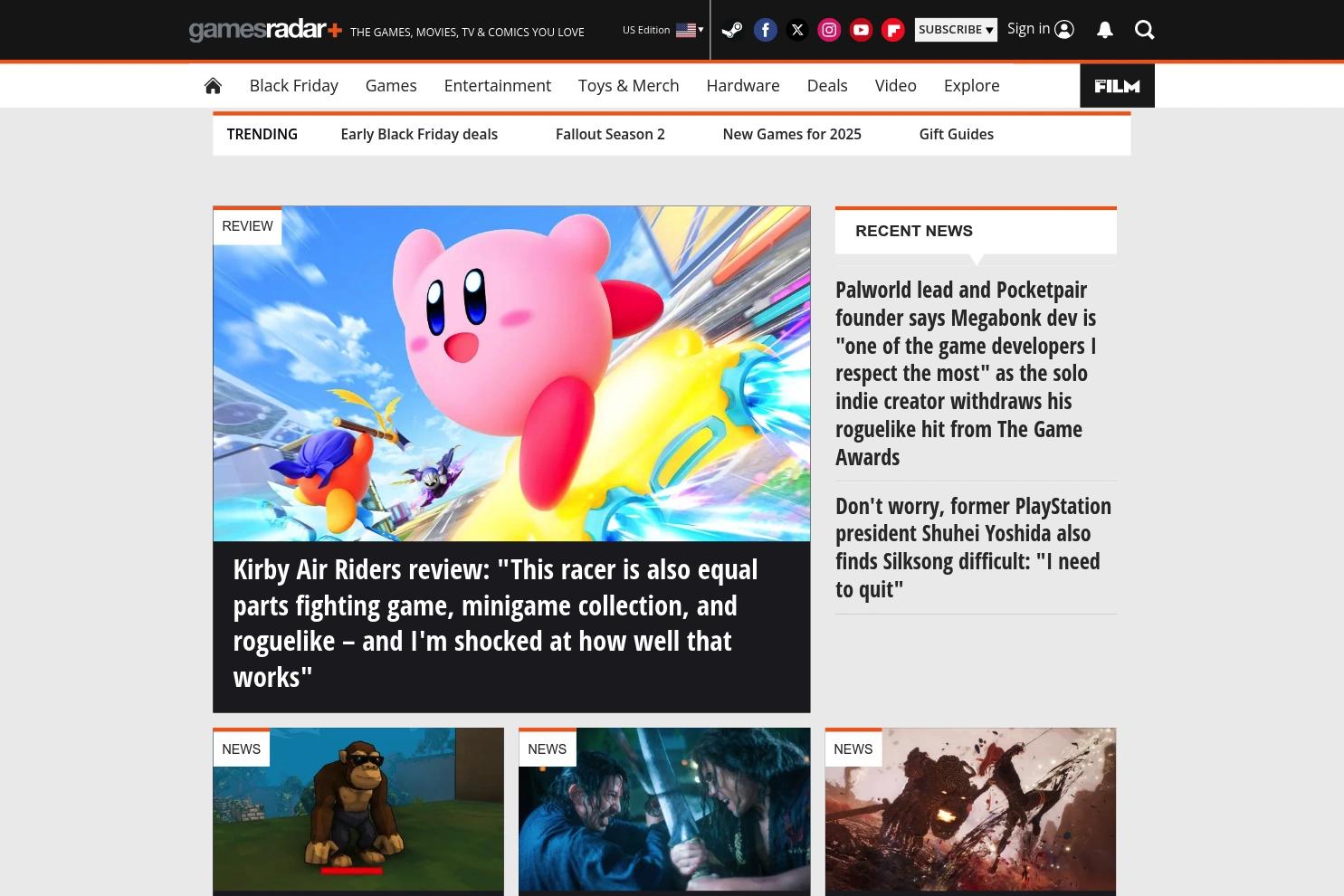Click the REVIEW label on Kirby image
This screenshot has height=896, width=1344.
click(247, 226)
